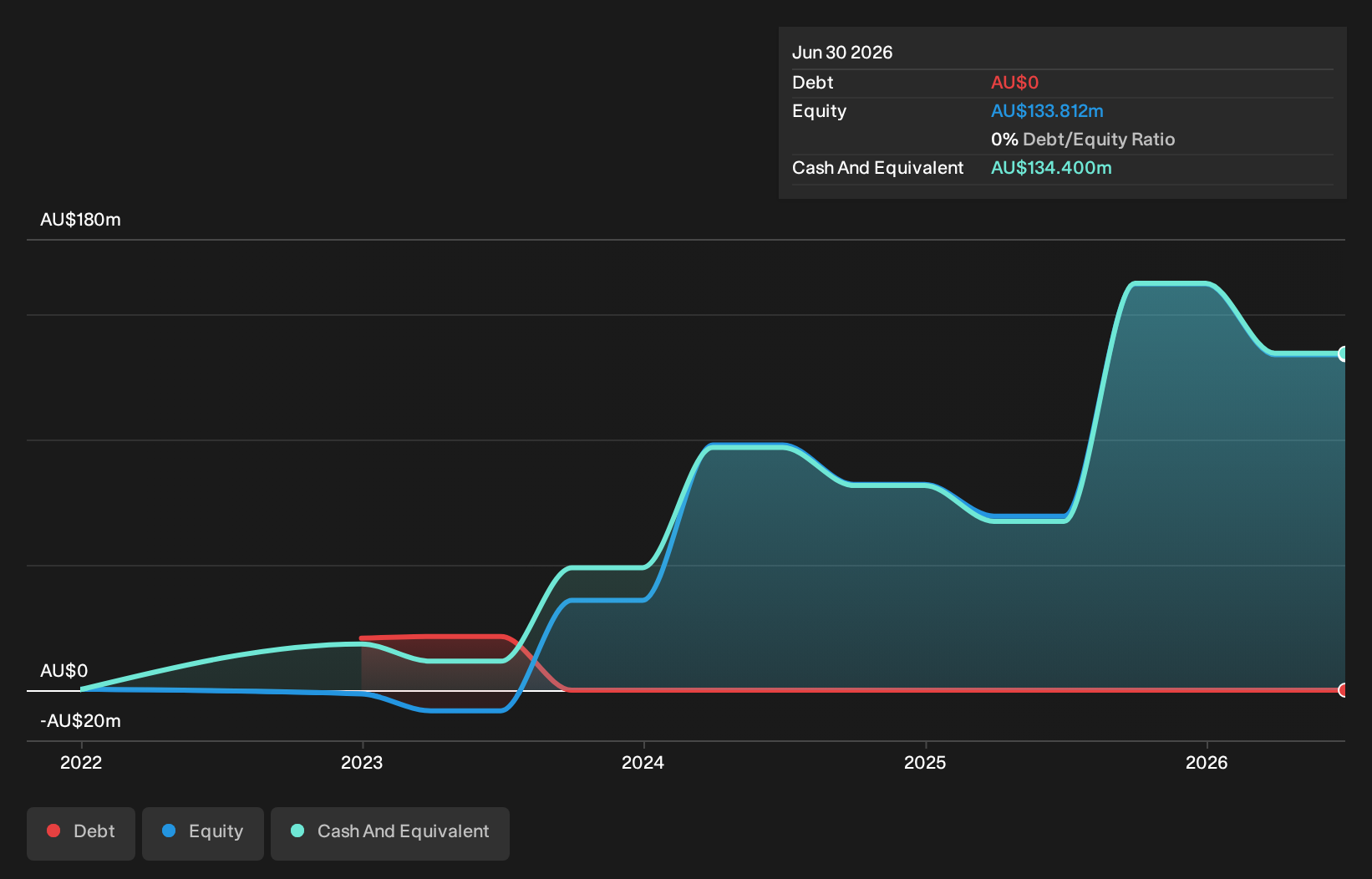Click the Jun 30 2026 tooltip date
Screen dimensions: 1372x879
click(842, 53)
